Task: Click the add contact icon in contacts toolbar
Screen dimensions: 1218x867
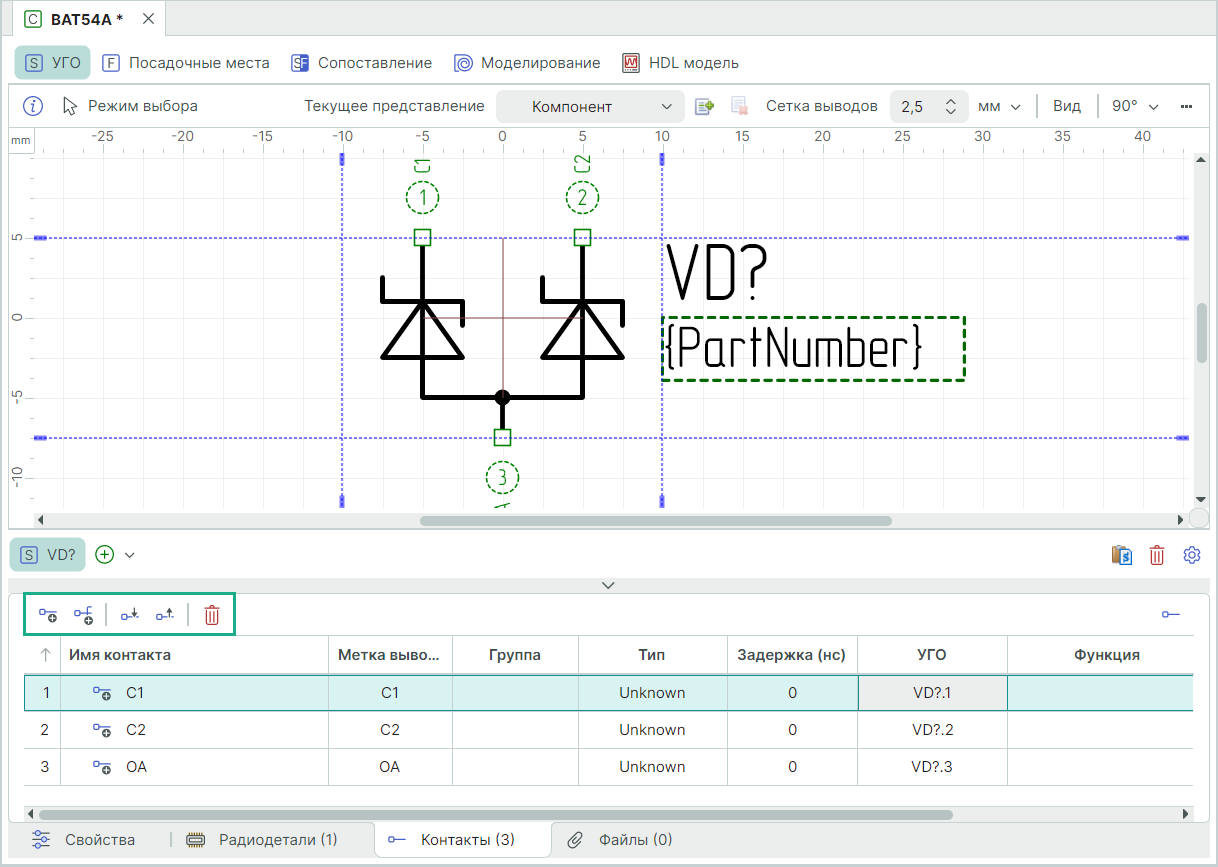Action: pos(48,615)
